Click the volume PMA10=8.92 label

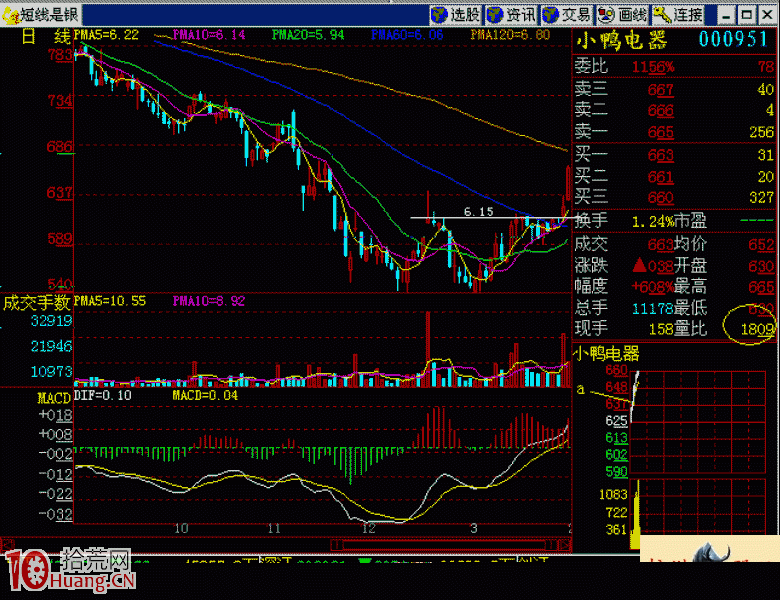209,301
